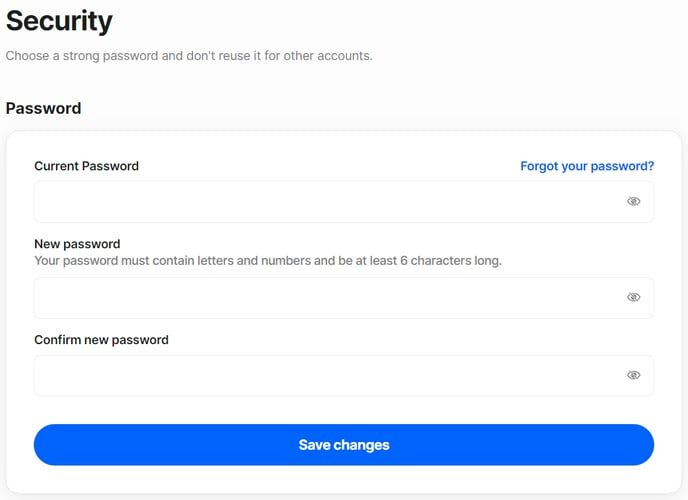Screen dimensions: 688x500
Task: Click the strong password advice subtitle
Action: pos(189,56)
